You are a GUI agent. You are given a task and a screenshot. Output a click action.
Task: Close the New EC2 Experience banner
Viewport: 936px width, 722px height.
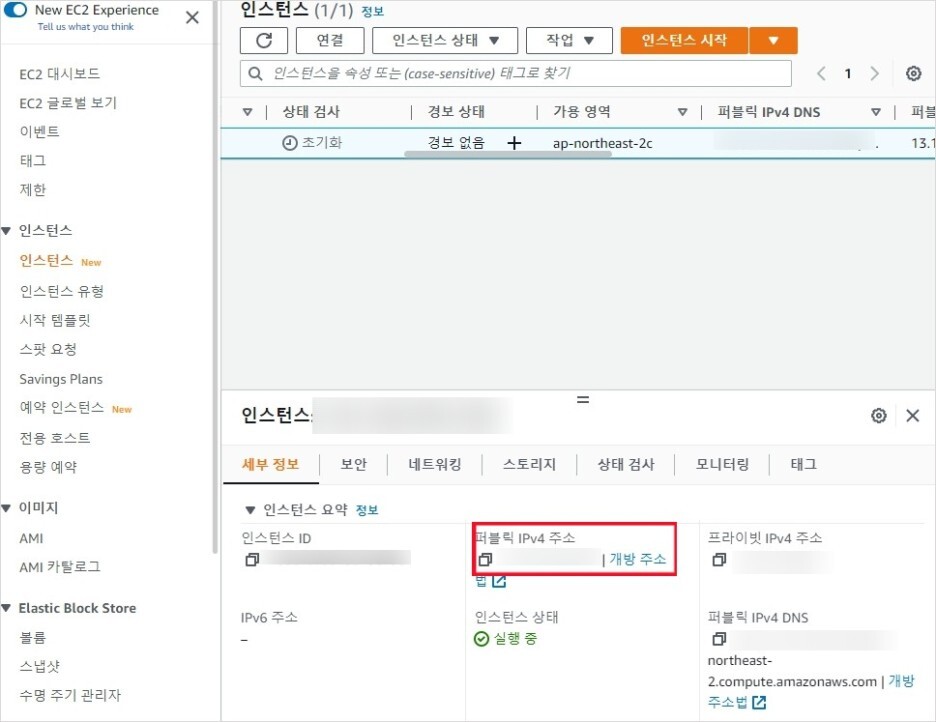(192, 17)
